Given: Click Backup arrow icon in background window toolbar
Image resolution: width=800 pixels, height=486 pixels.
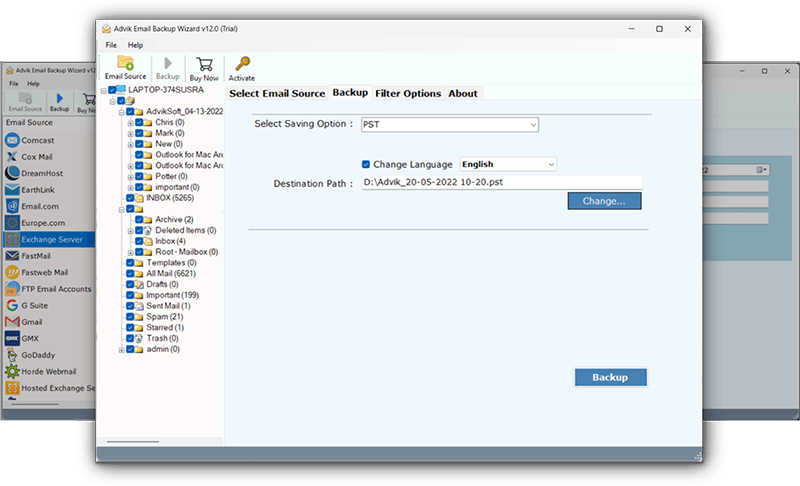Looking at the screenshot, I should (x=60, y=98).
